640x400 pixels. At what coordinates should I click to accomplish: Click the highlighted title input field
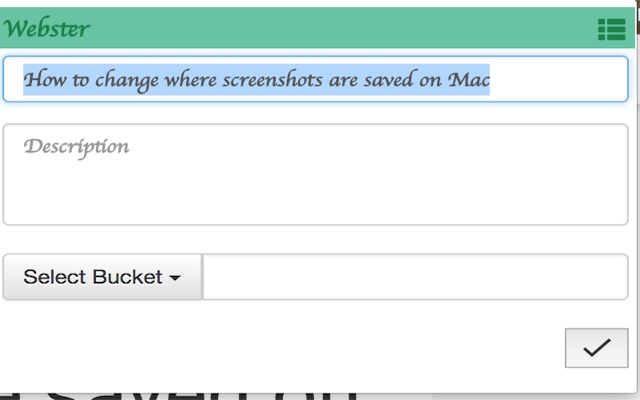(315, 79)
